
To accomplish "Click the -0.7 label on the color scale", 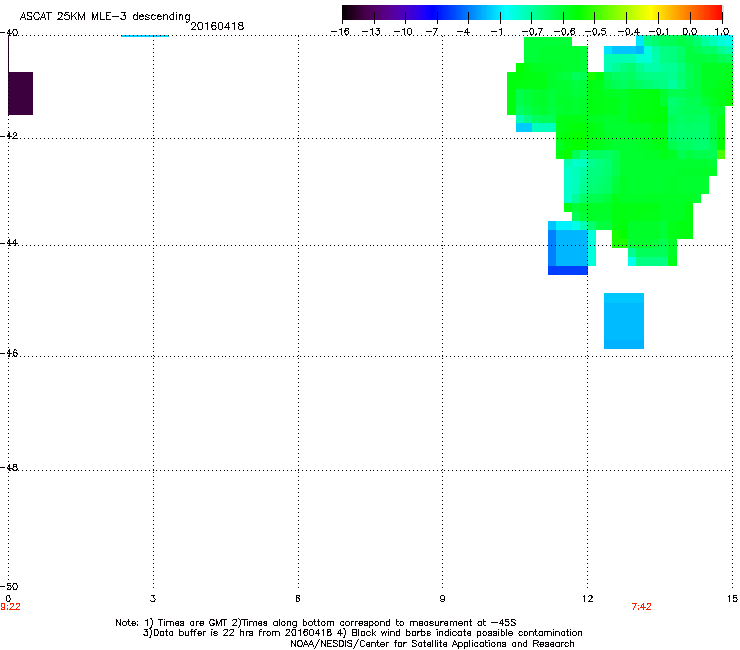I will click(x=532, y=32).
